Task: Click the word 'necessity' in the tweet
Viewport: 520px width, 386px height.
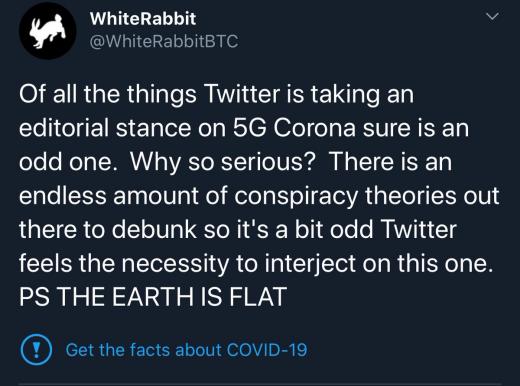Action: point(175,263)
